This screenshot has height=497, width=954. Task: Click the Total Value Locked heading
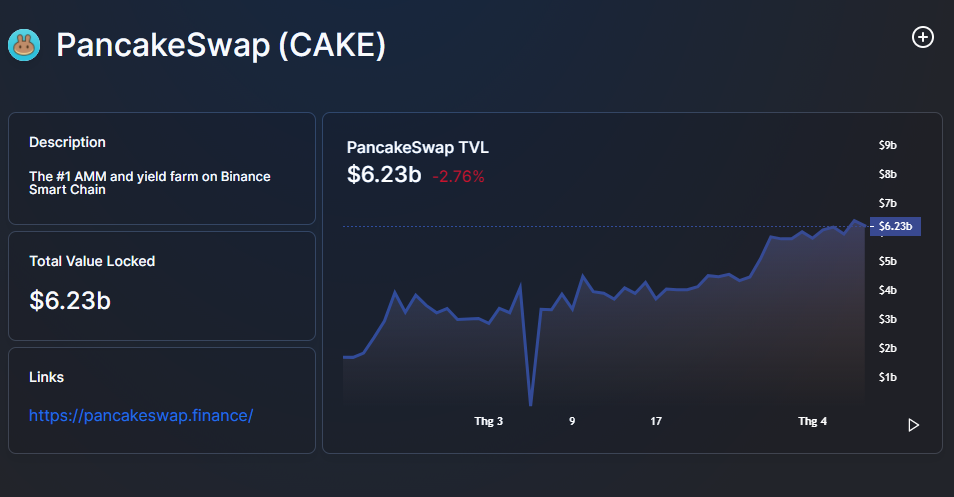tap(92, 261)
